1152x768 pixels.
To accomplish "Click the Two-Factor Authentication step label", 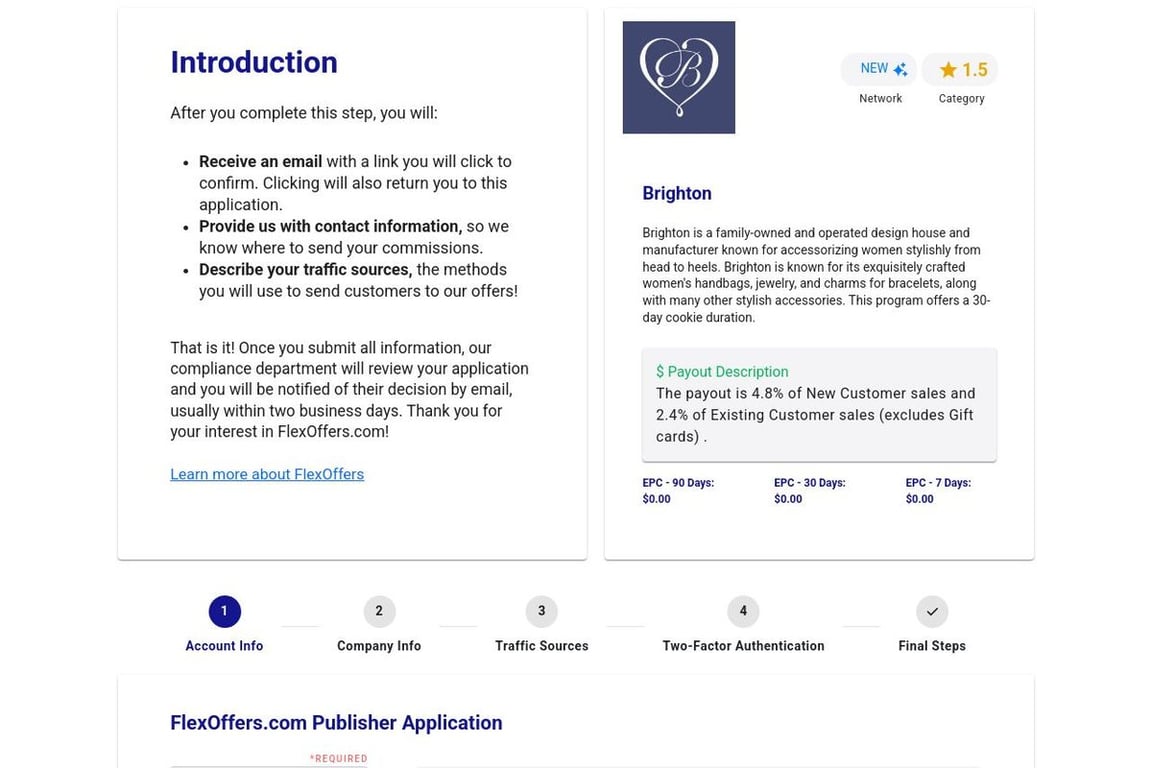I will coord(744,646).
